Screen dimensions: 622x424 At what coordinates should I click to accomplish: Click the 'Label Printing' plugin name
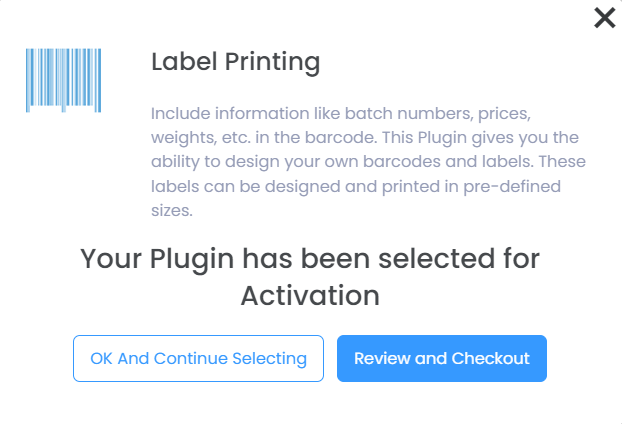pos(235,62)
